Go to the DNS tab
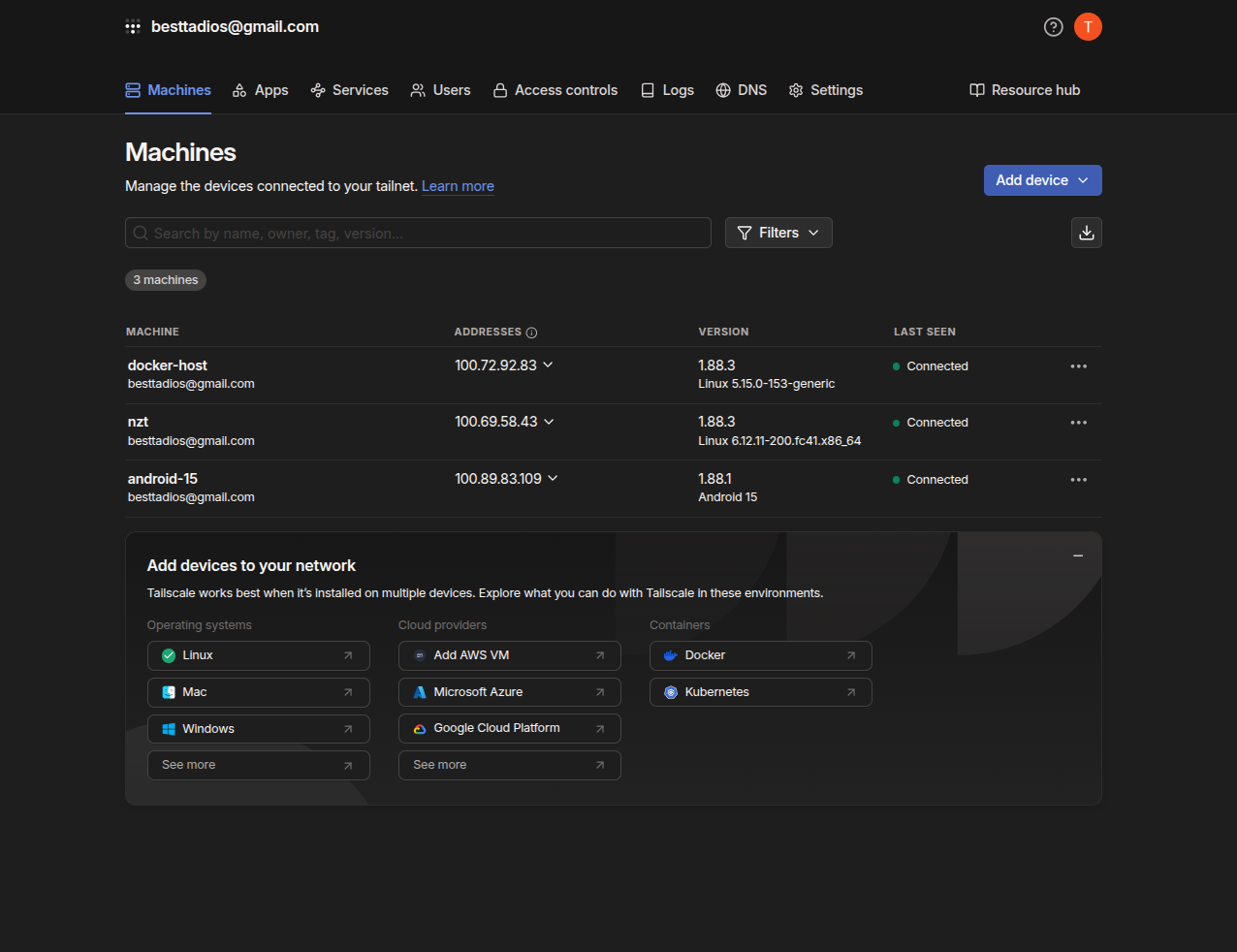This screenshot has height=952, width=1237. (x=742, y=90)
